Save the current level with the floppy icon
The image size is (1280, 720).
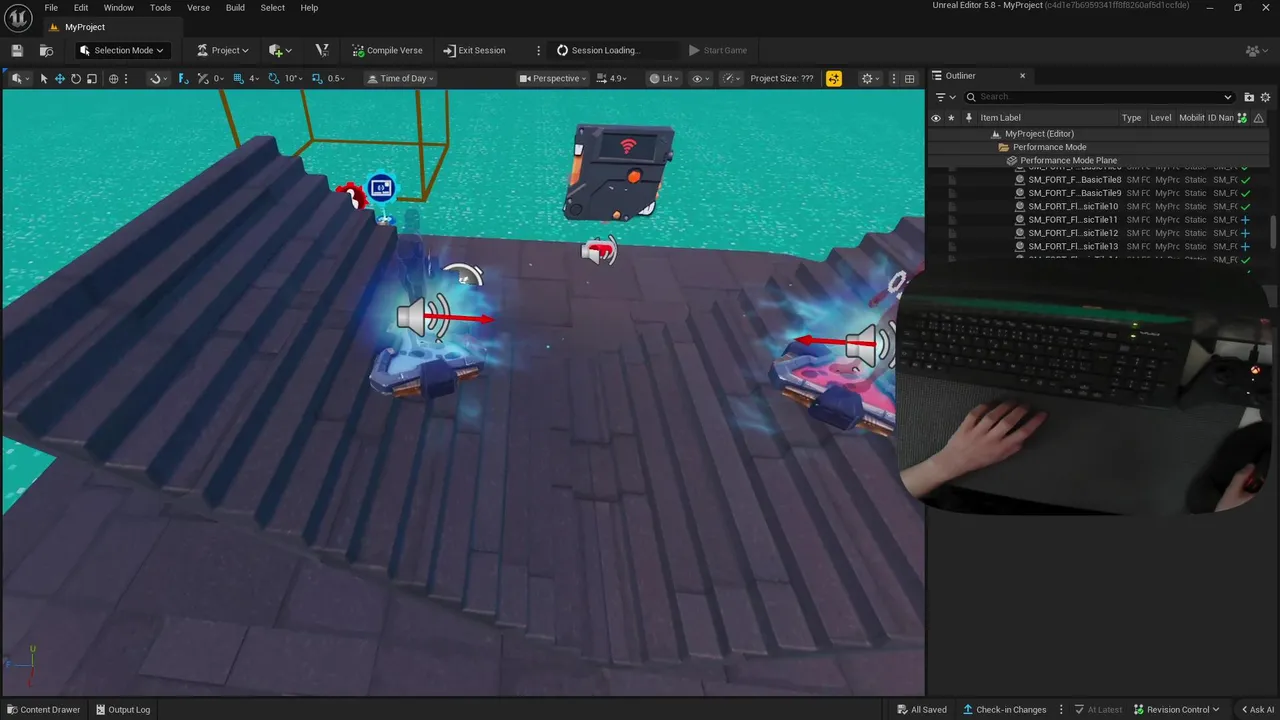(17, 50)
